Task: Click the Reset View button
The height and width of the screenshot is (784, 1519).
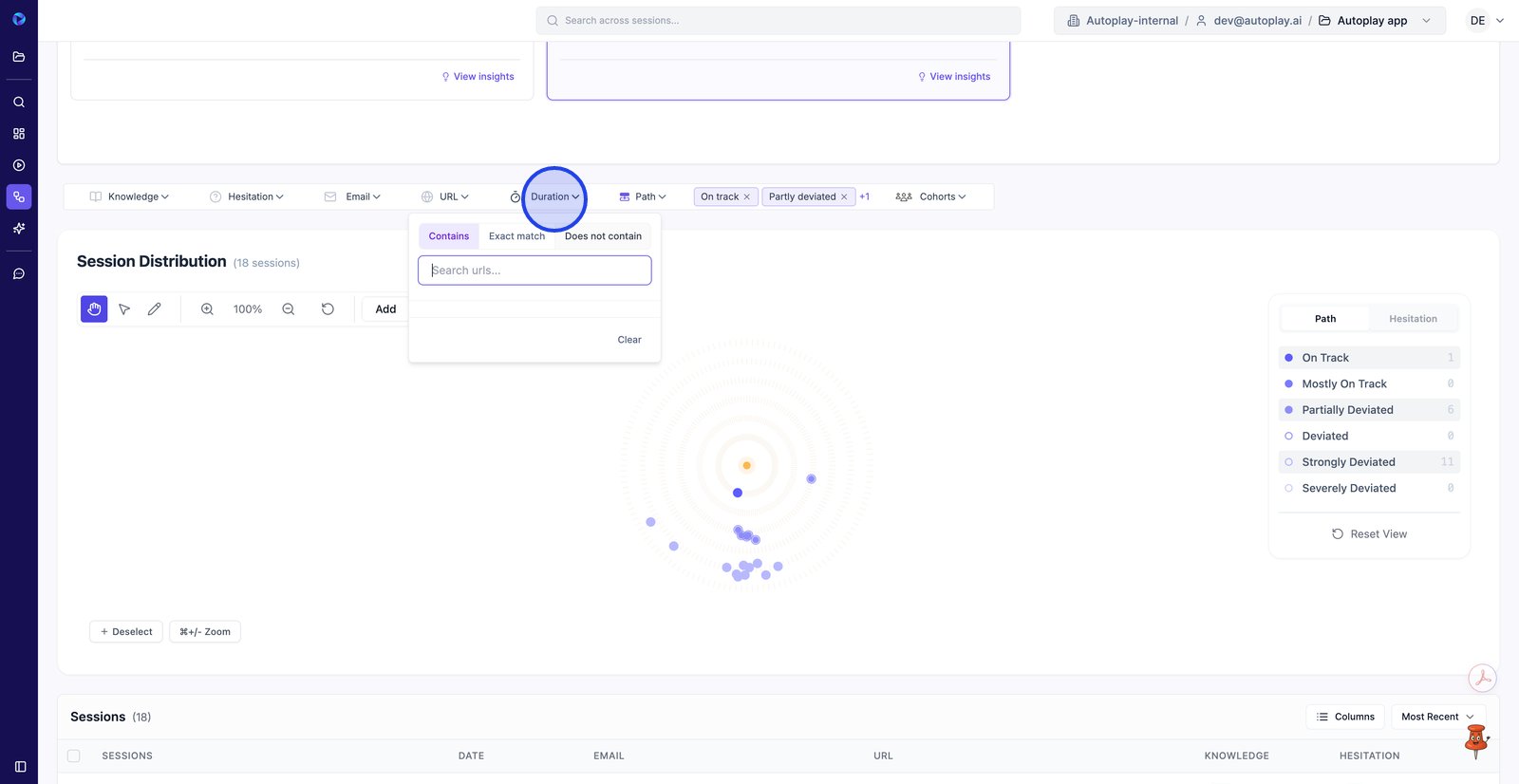Action: point(1369,534)
